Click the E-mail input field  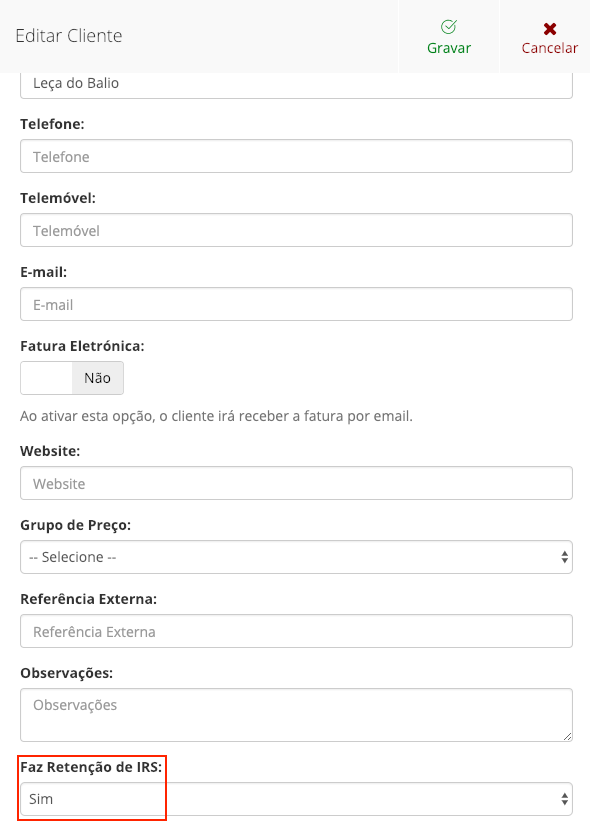[x=296, y=304]
